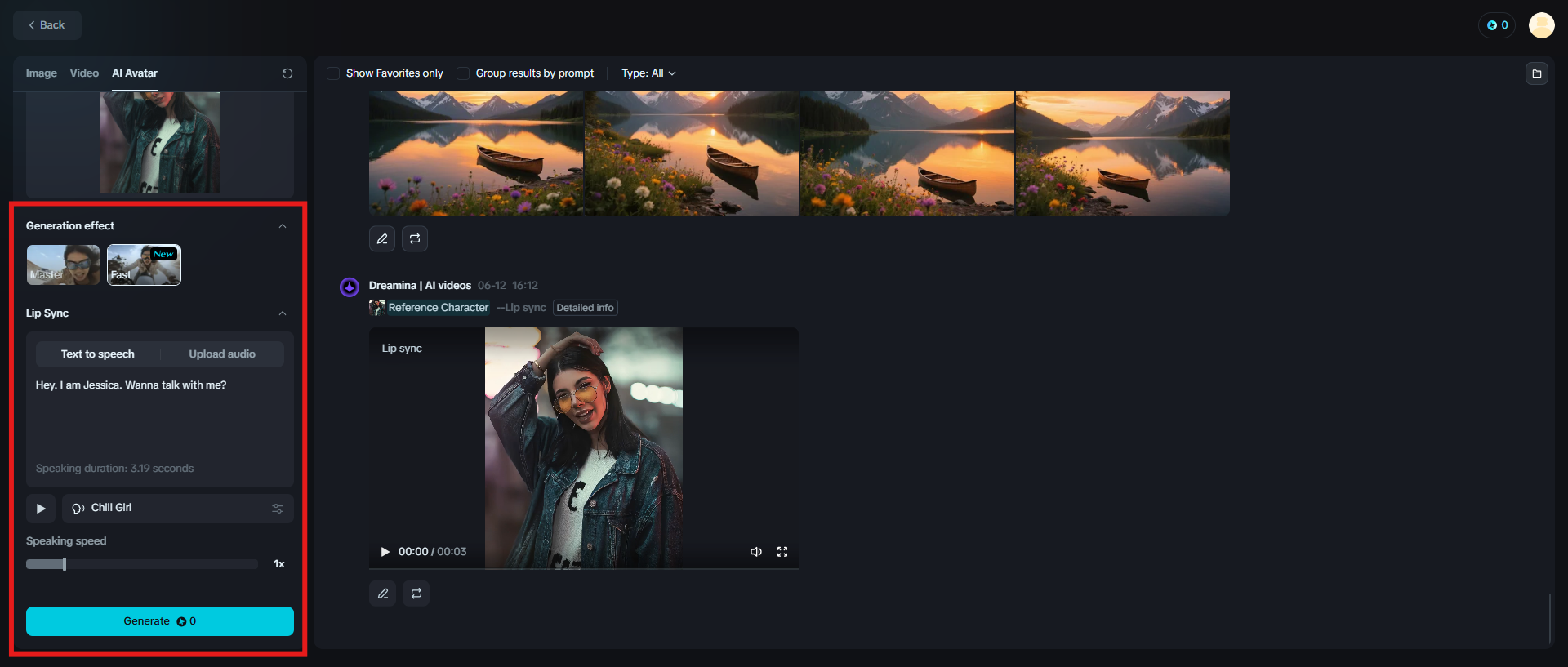Viewport: 1568px width, 667px height.
Task: Click the 'Lip sync' label on the video
Action: 402,349
